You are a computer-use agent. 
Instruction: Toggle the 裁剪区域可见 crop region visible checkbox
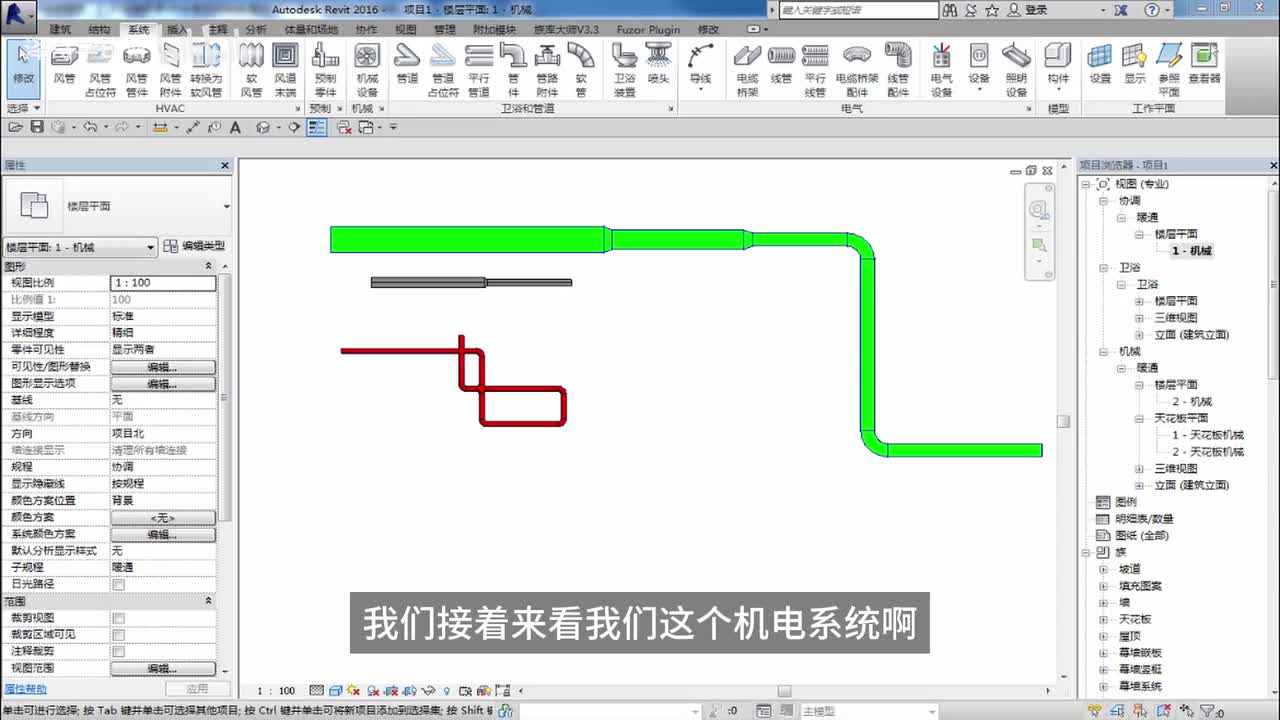tap(119, 635)
